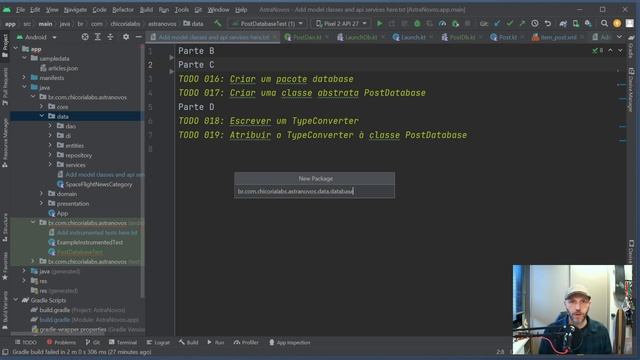This screenshot has width=640, height=360.
Task: Click the orange account avatar icon
Action: [x=617, y=24]
